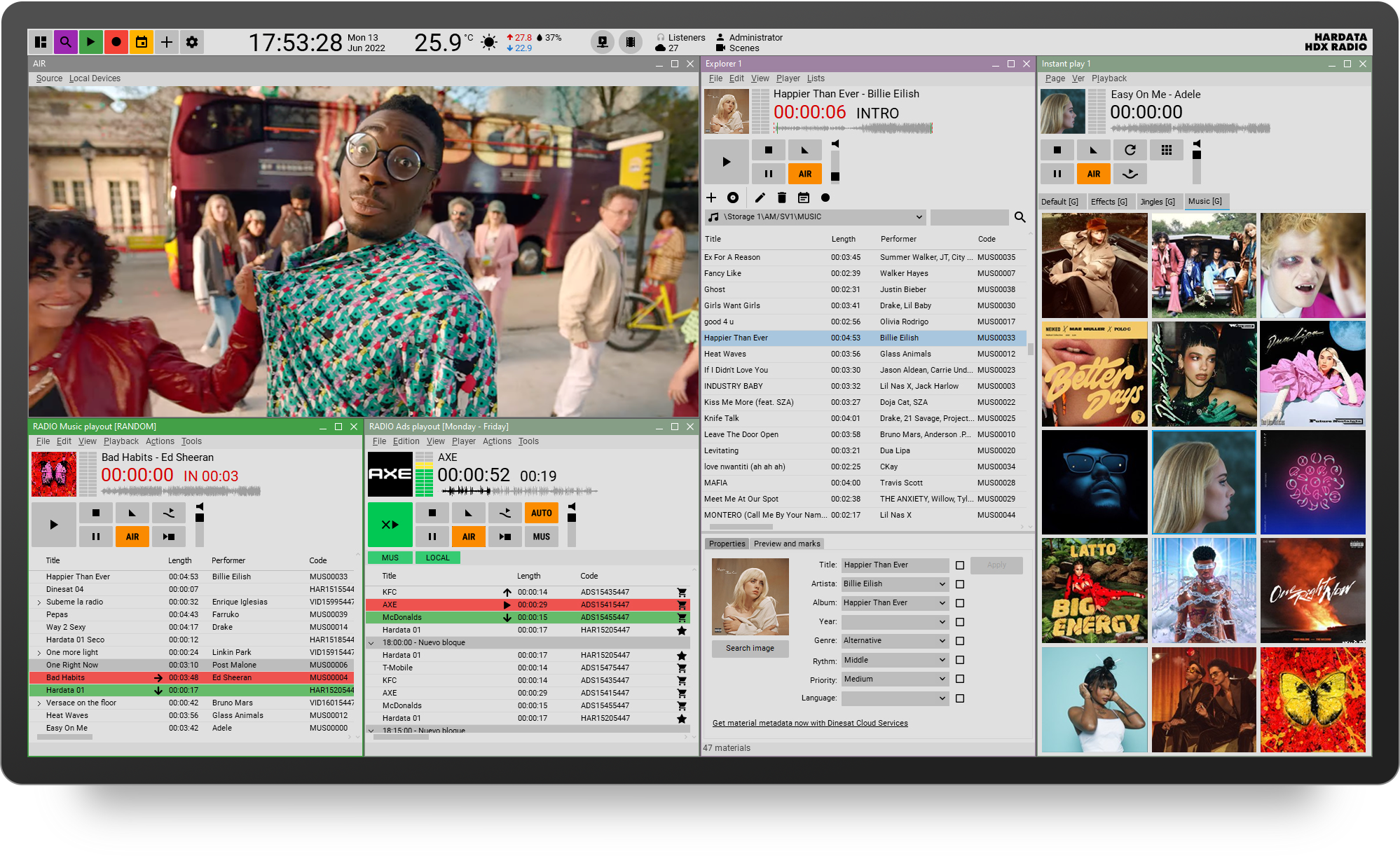Toggle AIR button in Explorer player
The height and width of the screenshot is (856, 1400).
tap(805, 174)
